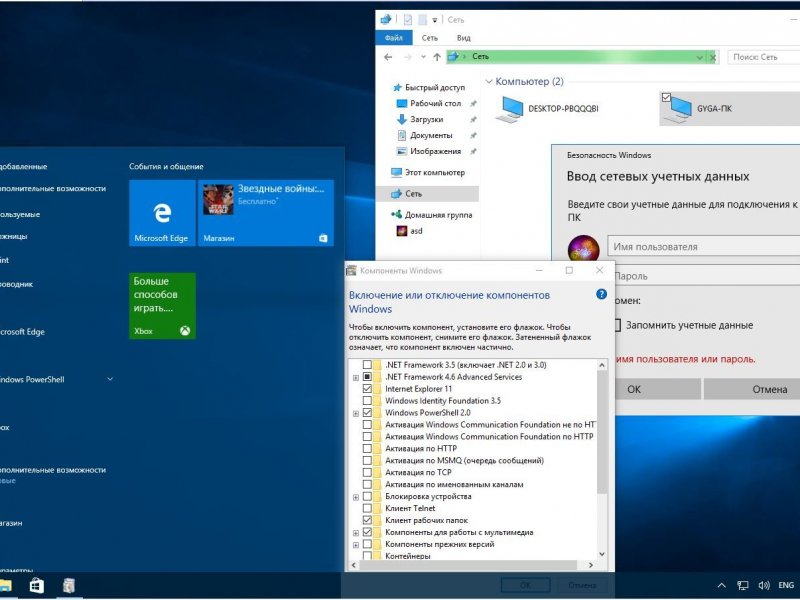This screenshot has height=600, width=800.
Task: Select the GYGA-ПК computer item
Action: (730, 109)
